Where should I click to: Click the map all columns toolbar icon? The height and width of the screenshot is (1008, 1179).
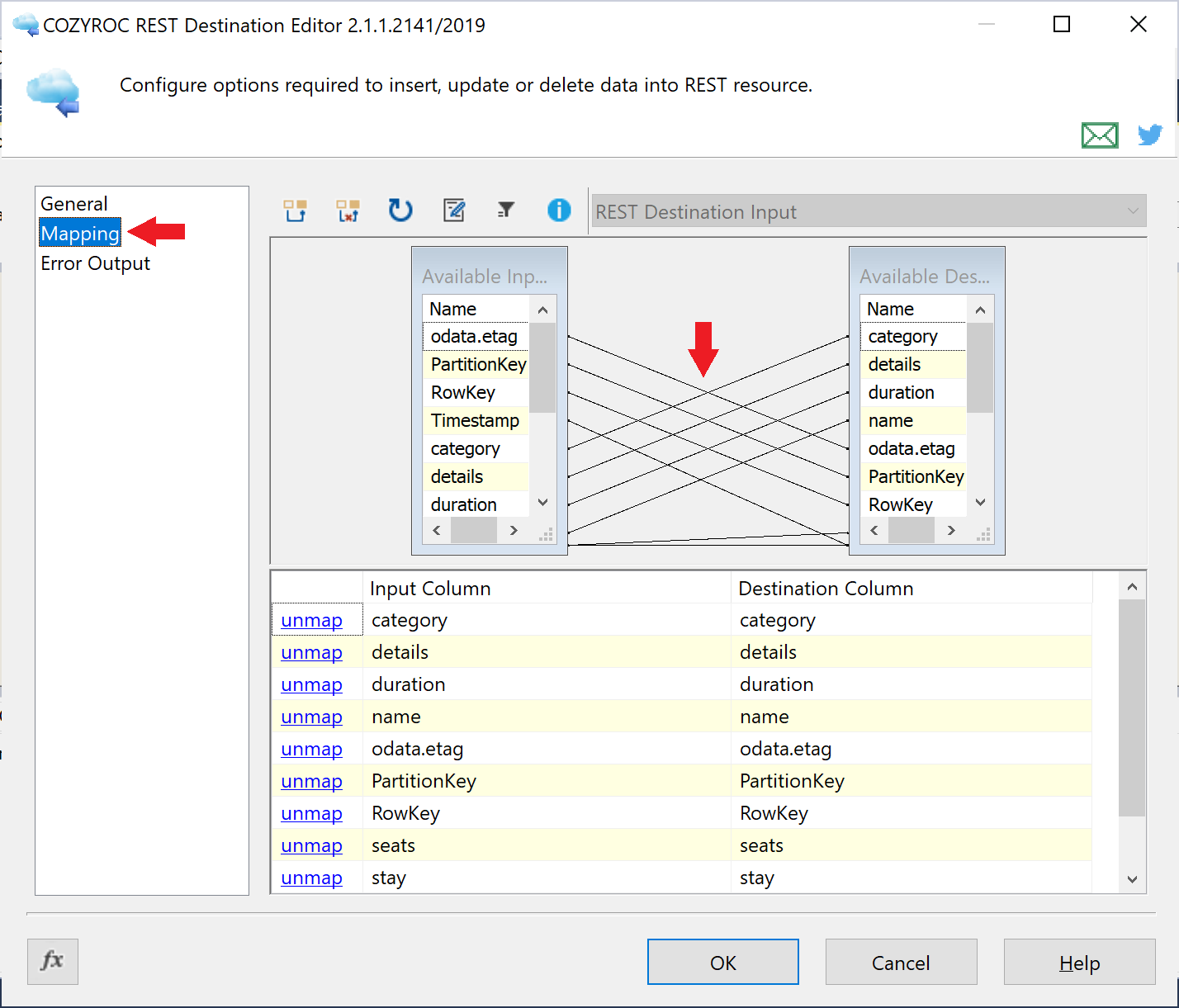click(x=296, y=211)
